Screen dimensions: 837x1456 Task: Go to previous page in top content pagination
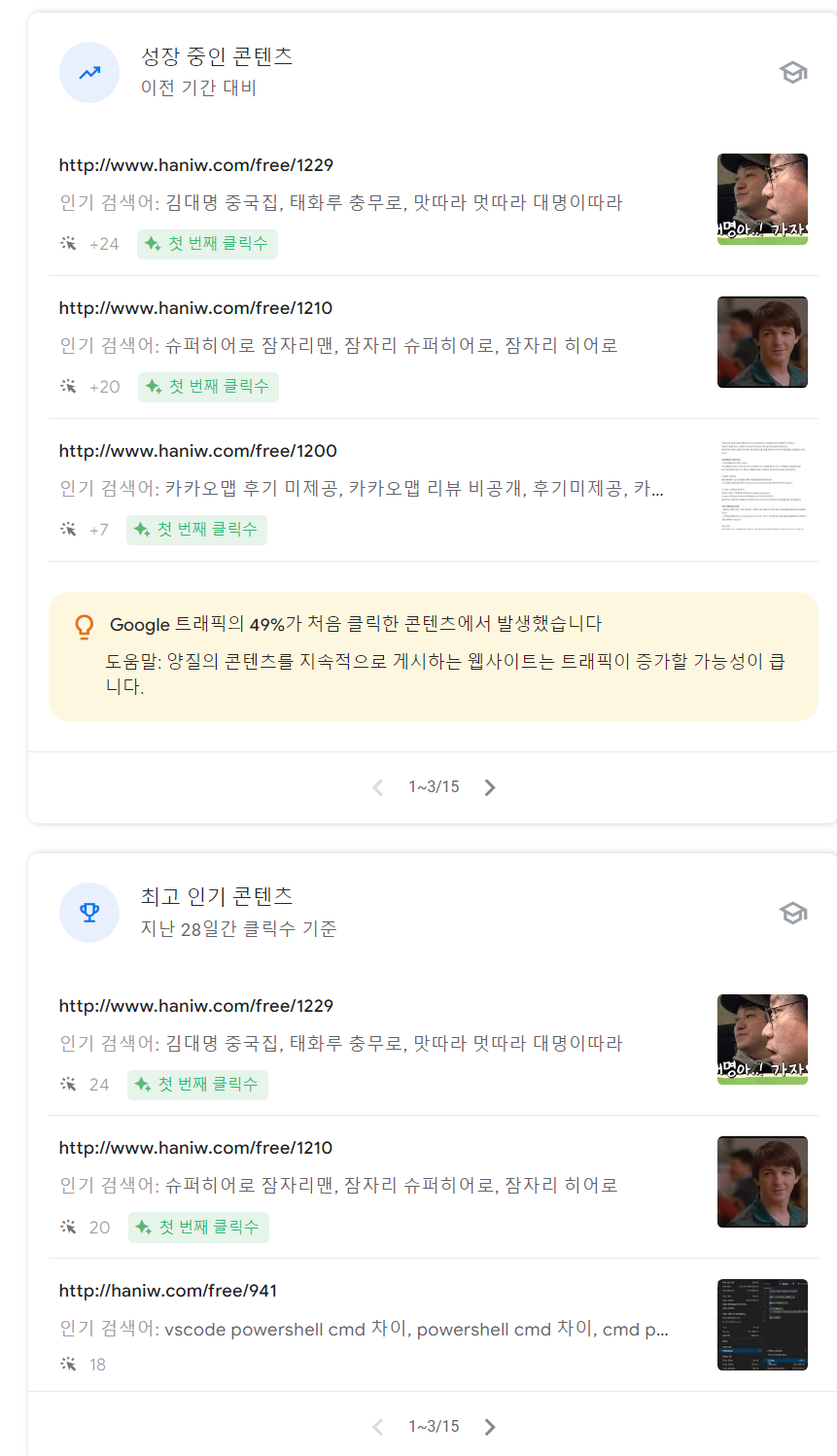point(378,1427)
